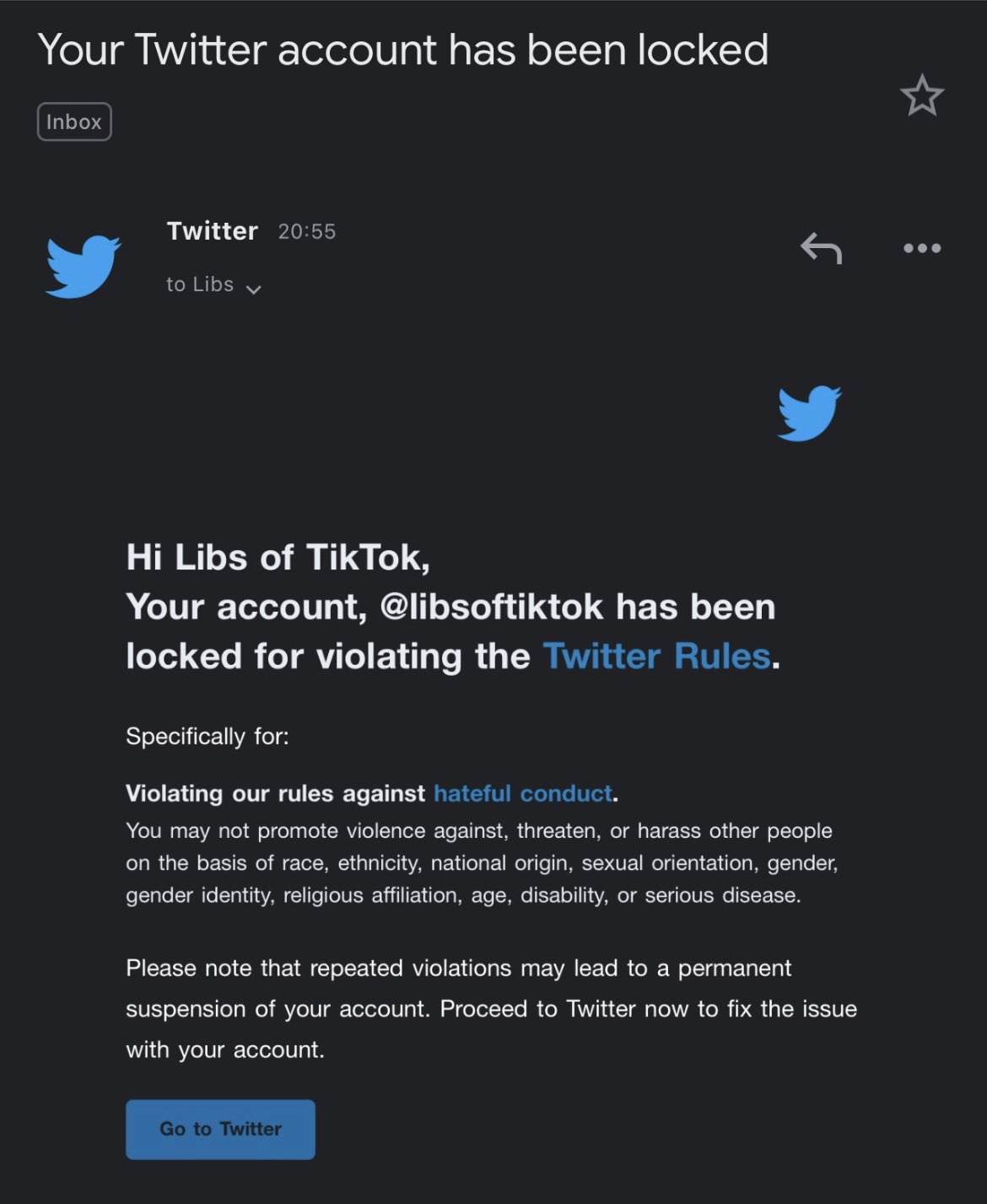Click the Inbox label chip
This screenshot has height=1204, width=987.
(74, 121)
